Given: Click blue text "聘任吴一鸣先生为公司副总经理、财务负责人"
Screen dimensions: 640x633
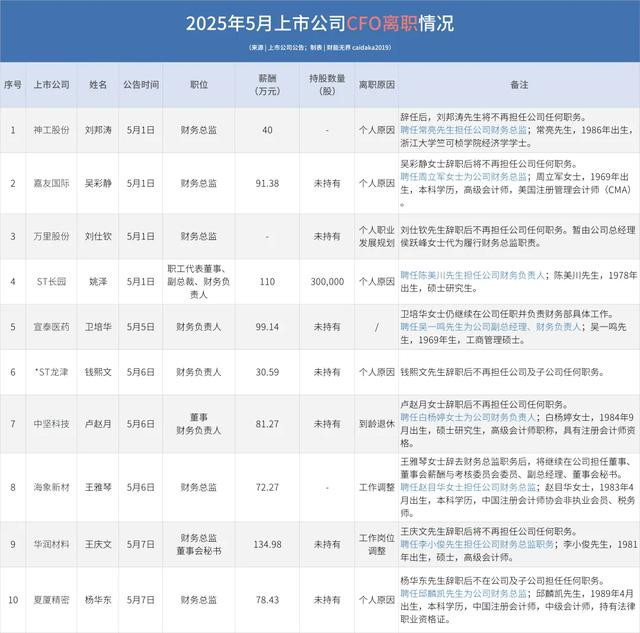Looking at the screenshot, I should [490, 326].
